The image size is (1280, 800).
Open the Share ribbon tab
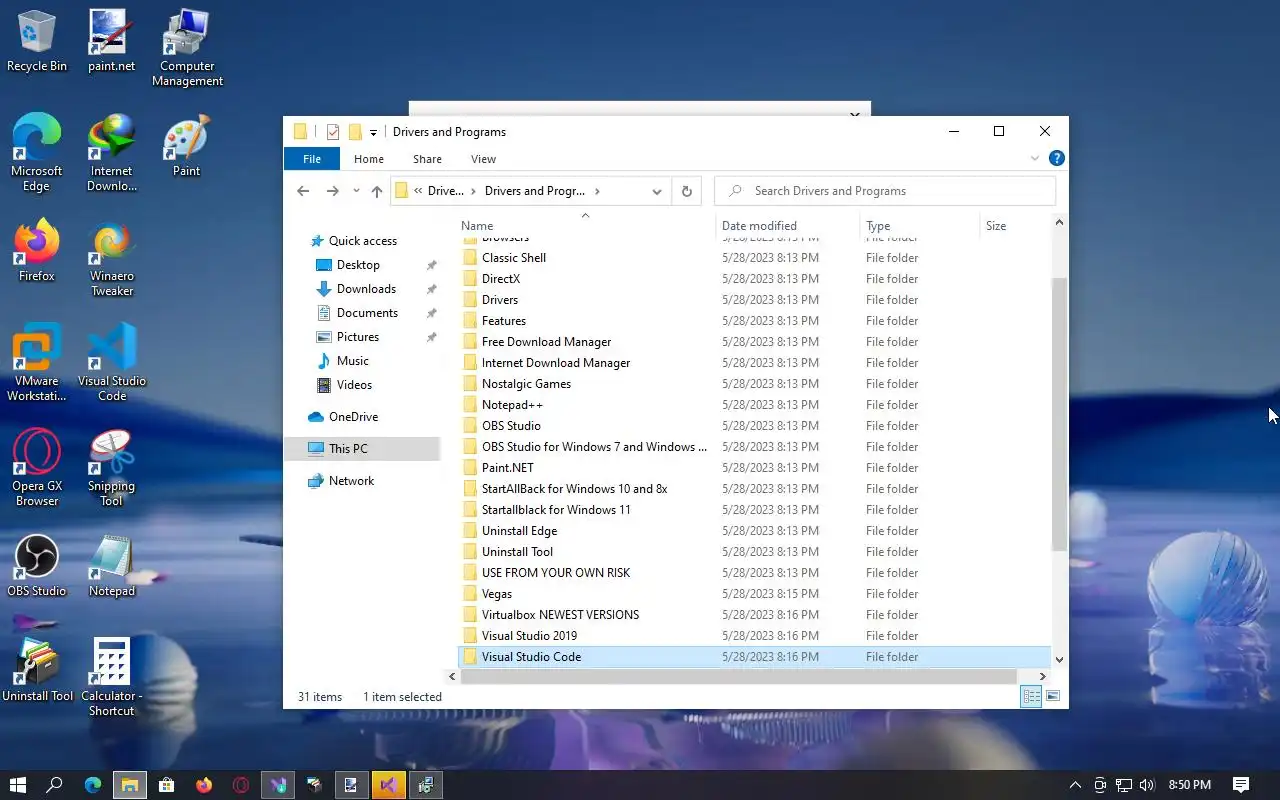pyautogui.click(x=427, y=159)
